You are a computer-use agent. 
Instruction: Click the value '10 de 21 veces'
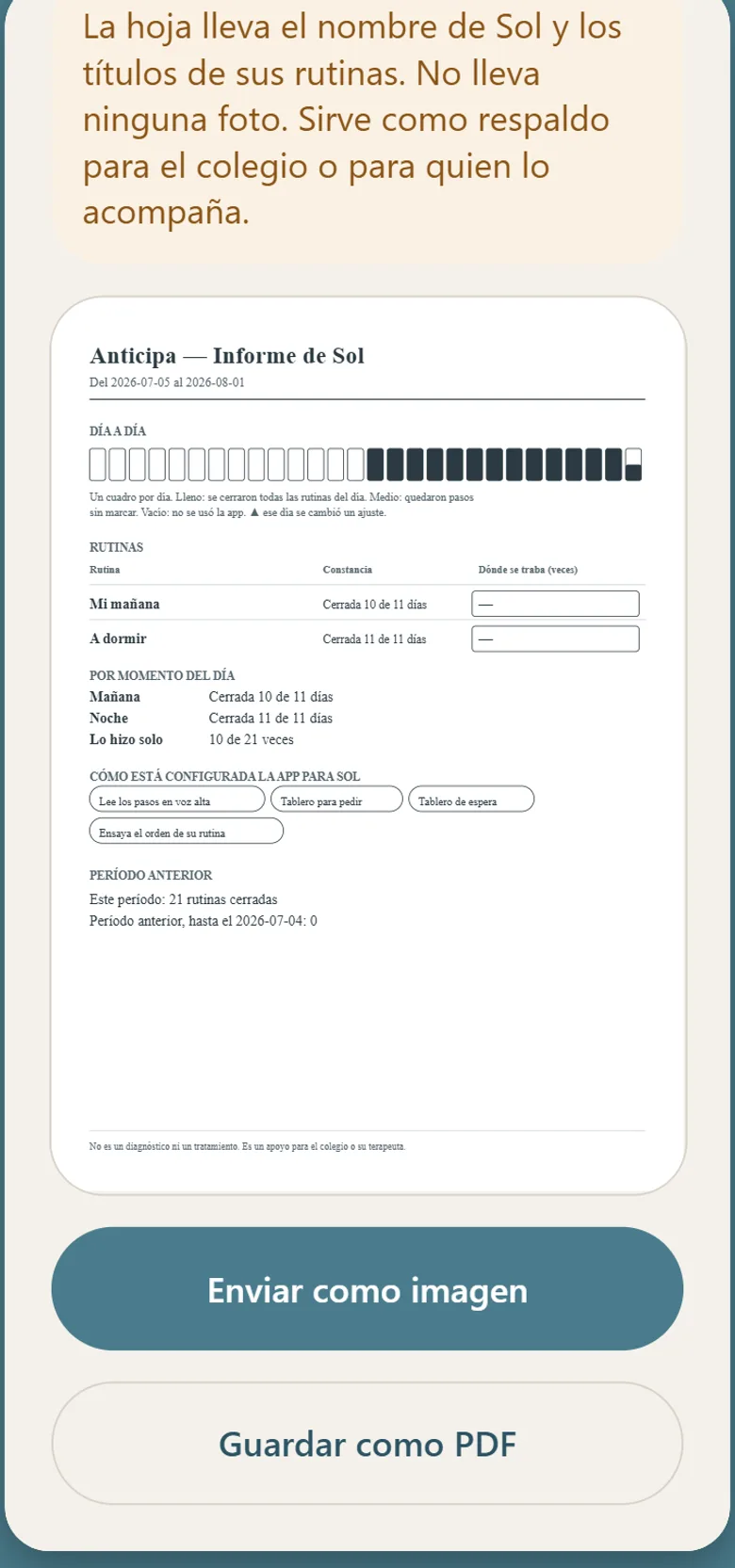252,739
